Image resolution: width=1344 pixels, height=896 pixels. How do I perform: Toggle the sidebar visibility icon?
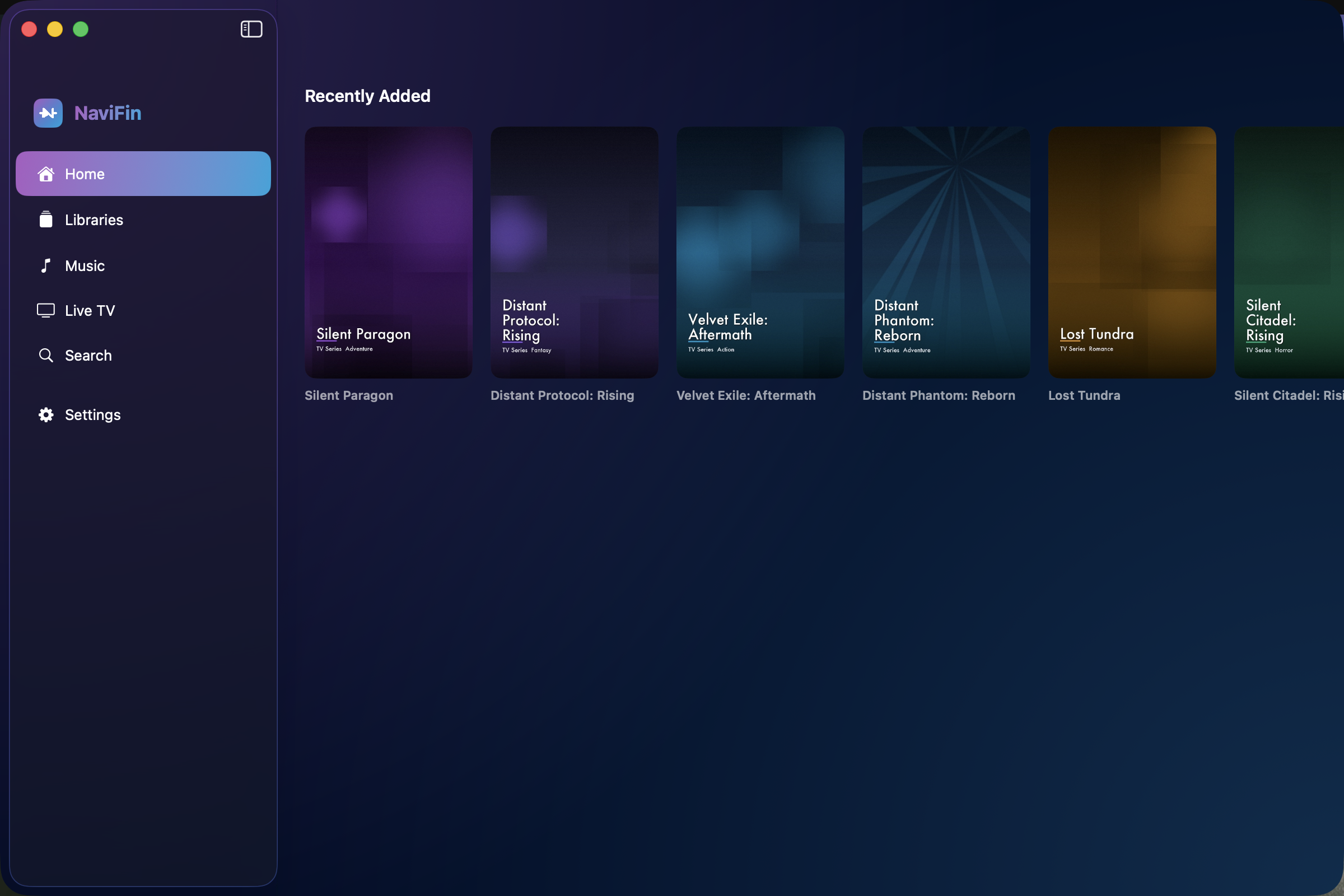[x=251, y=29]
